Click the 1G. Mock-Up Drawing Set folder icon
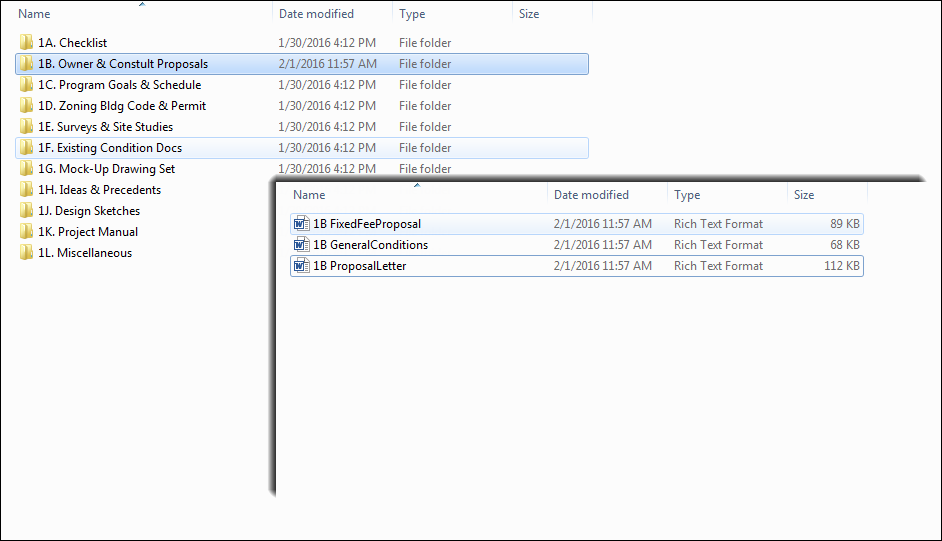The width and height of the screenshot is (942, 541). click(x=26, y=169)
